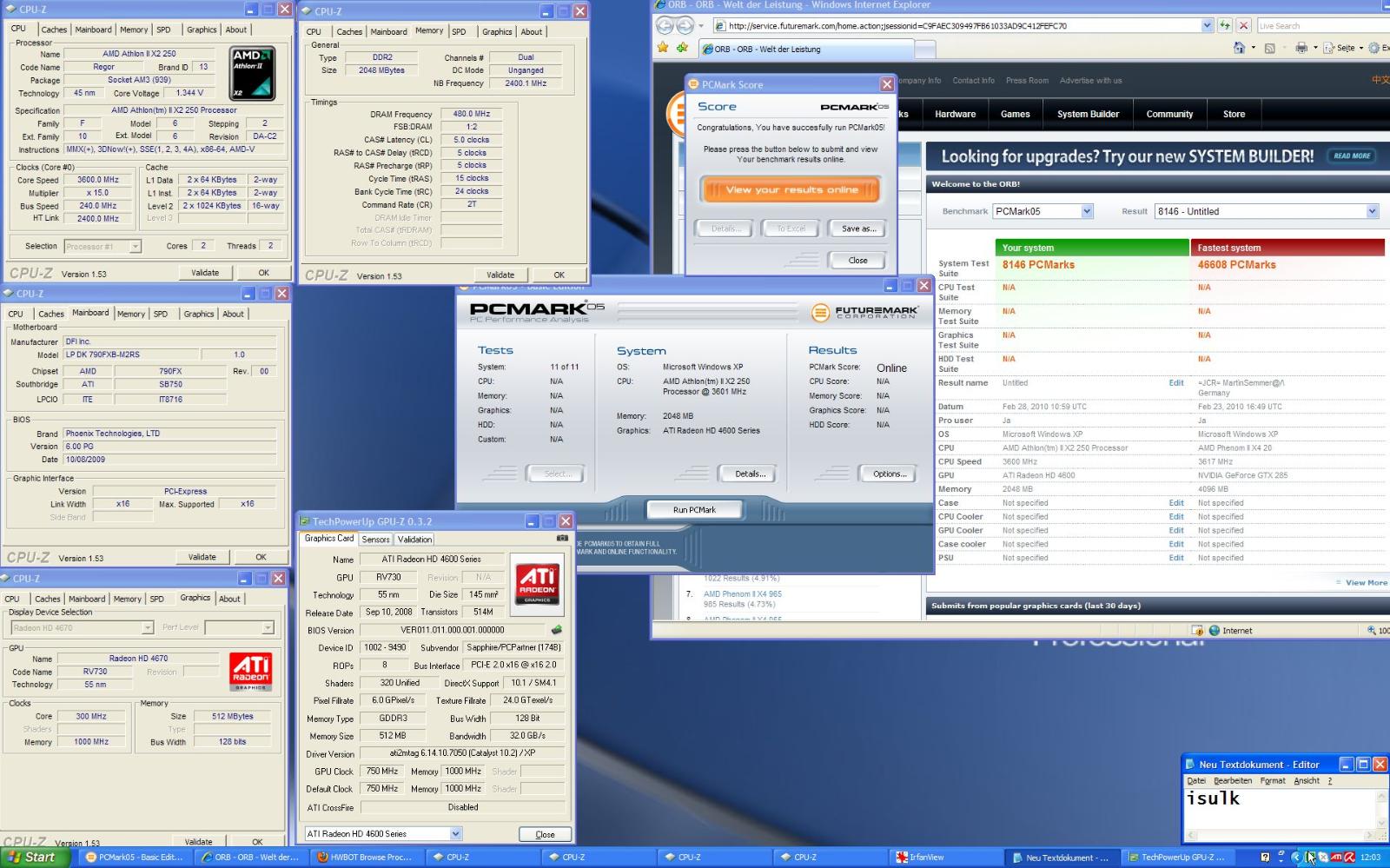Click the Internet Explorer forward arrow

[x=685, y=25]
